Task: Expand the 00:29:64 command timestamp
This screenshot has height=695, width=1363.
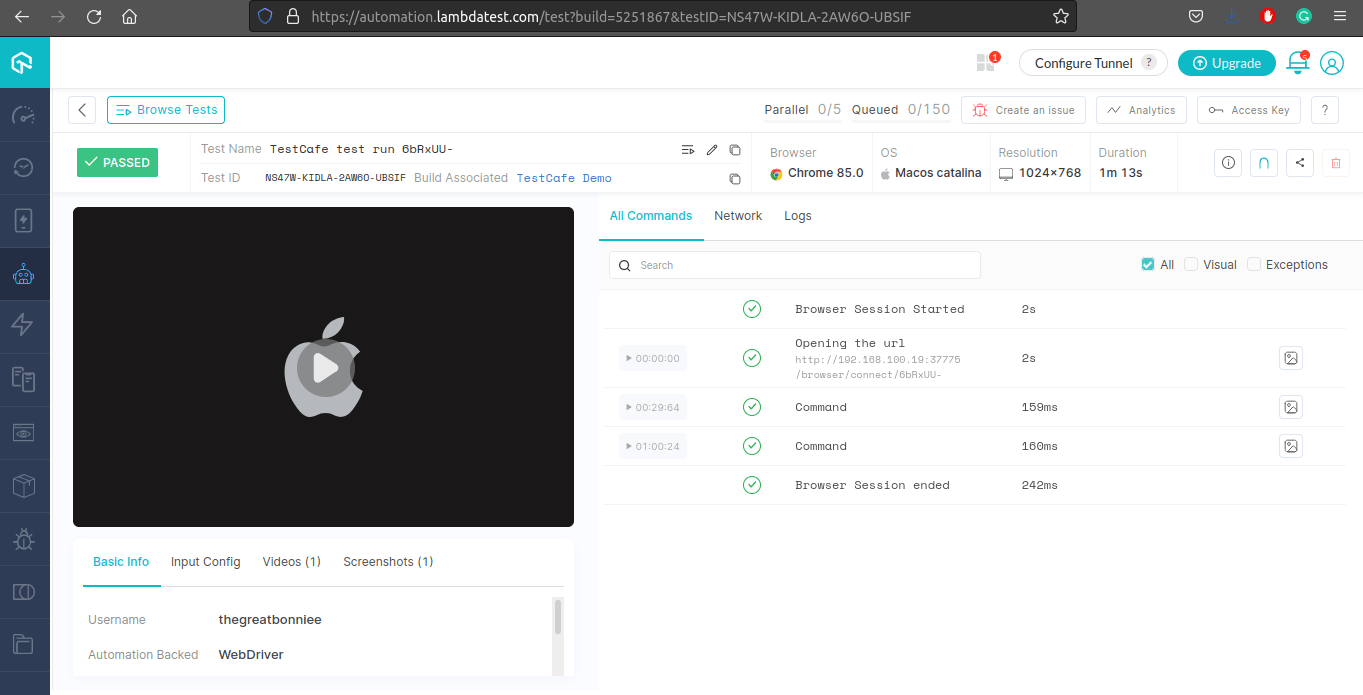Action: click(x=652, y=407)
